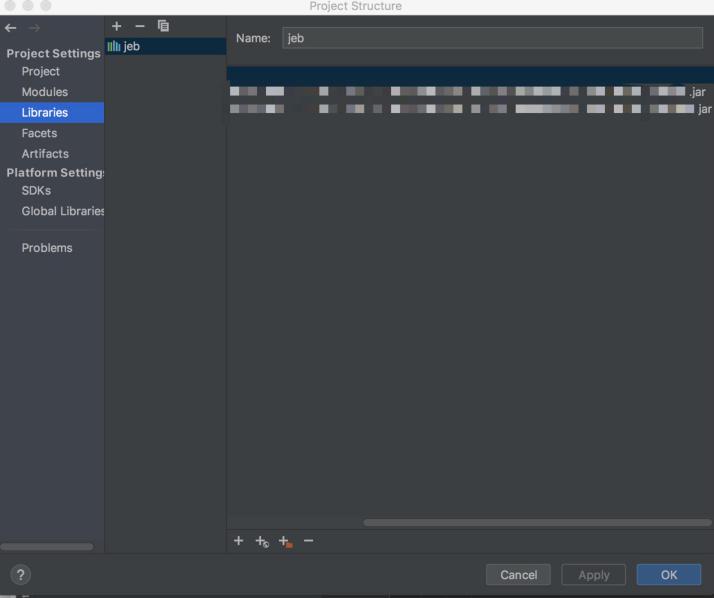Open the Artifacts section
714x598 pixels.
(45, 154)
